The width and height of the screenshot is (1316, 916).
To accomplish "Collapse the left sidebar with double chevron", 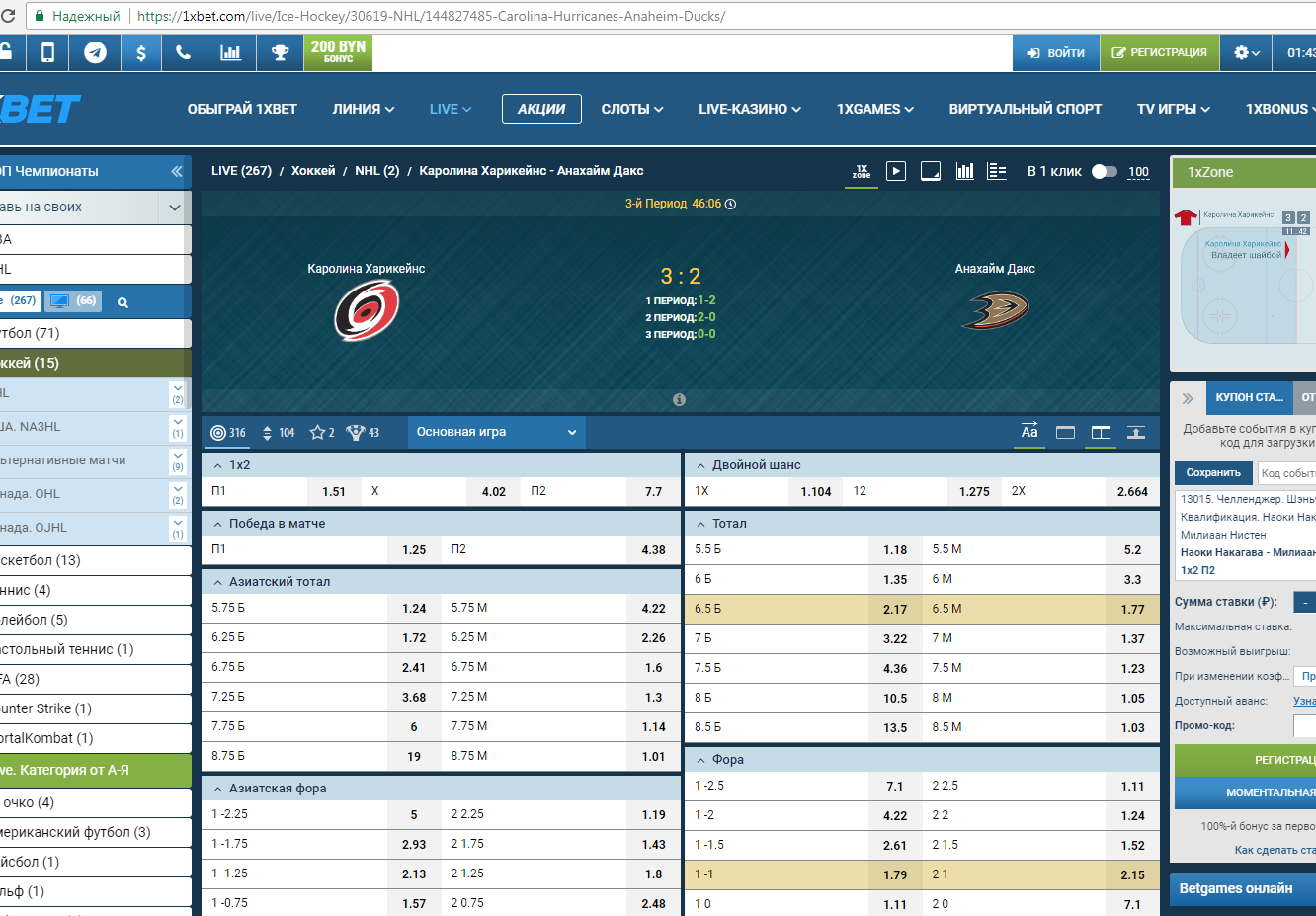I will (x=177, y=171).
